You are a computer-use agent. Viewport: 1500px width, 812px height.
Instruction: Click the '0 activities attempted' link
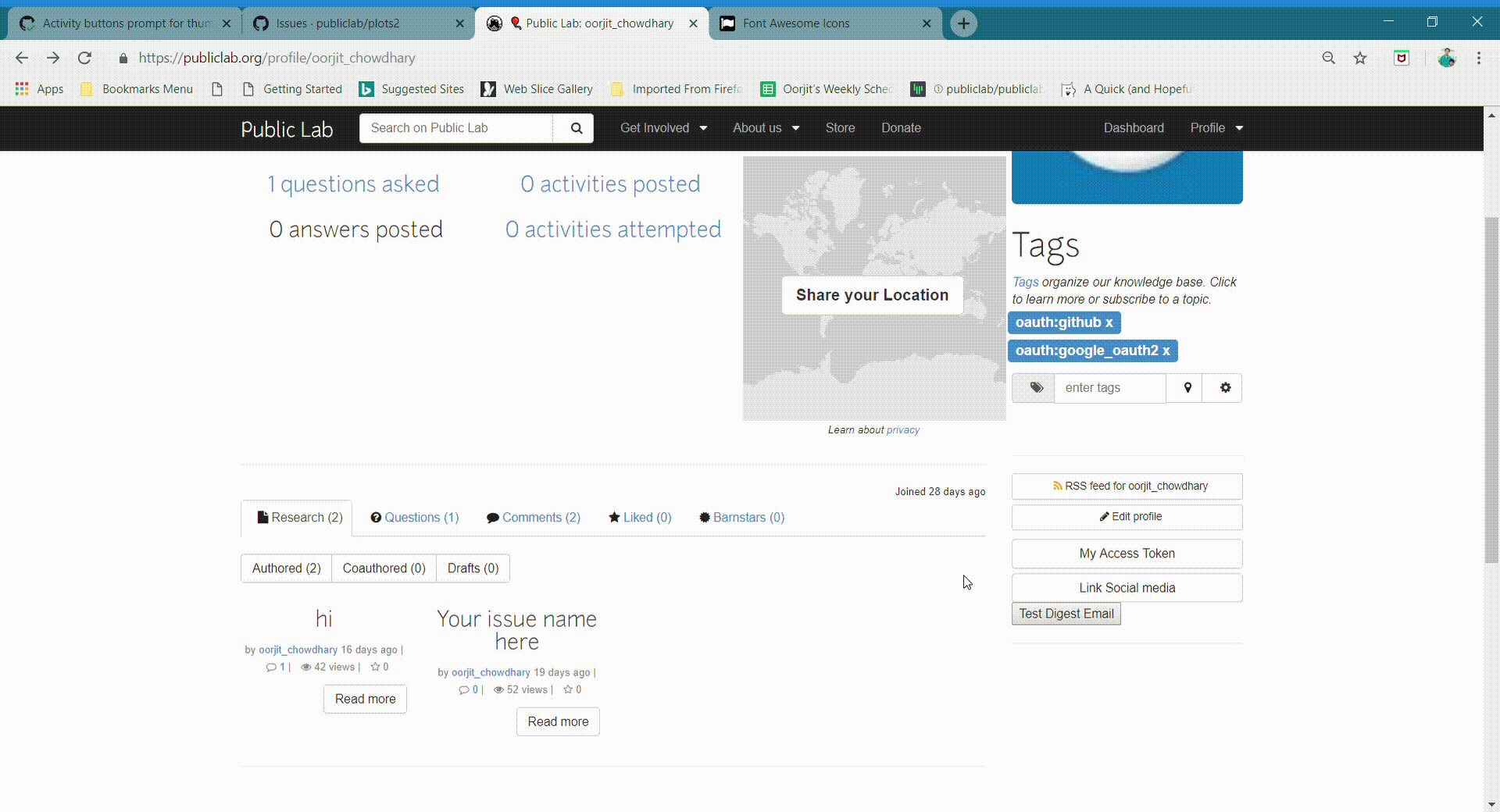coord(613,230)
